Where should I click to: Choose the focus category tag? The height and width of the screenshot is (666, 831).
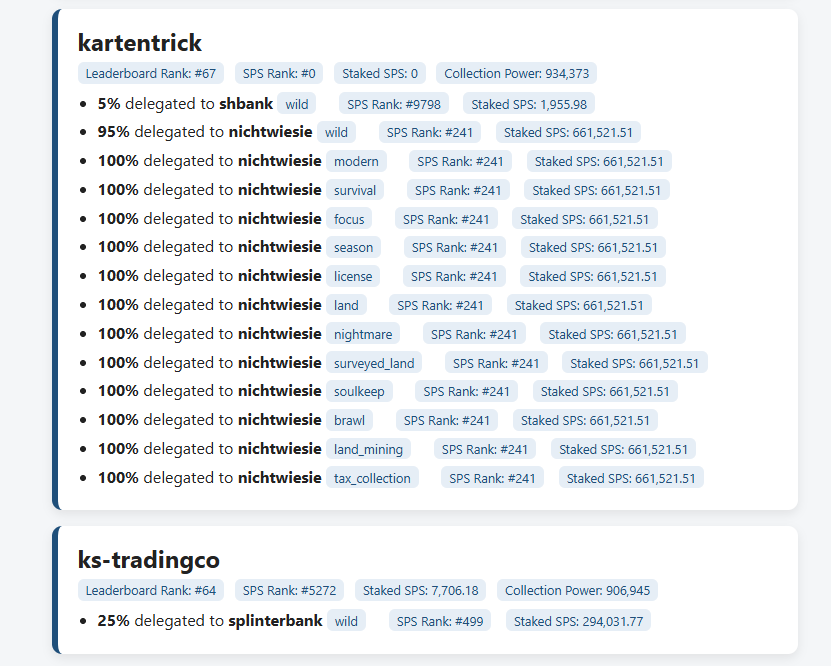coord(349,219)
